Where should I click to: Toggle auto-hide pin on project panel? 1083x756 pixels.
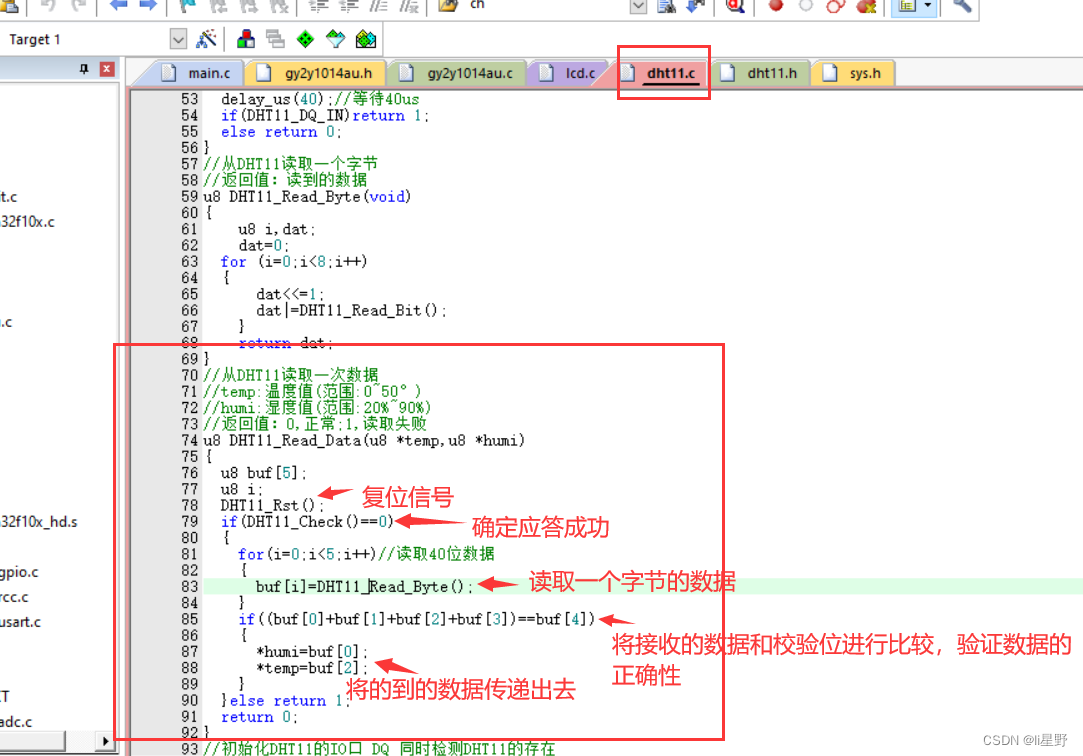84,69
